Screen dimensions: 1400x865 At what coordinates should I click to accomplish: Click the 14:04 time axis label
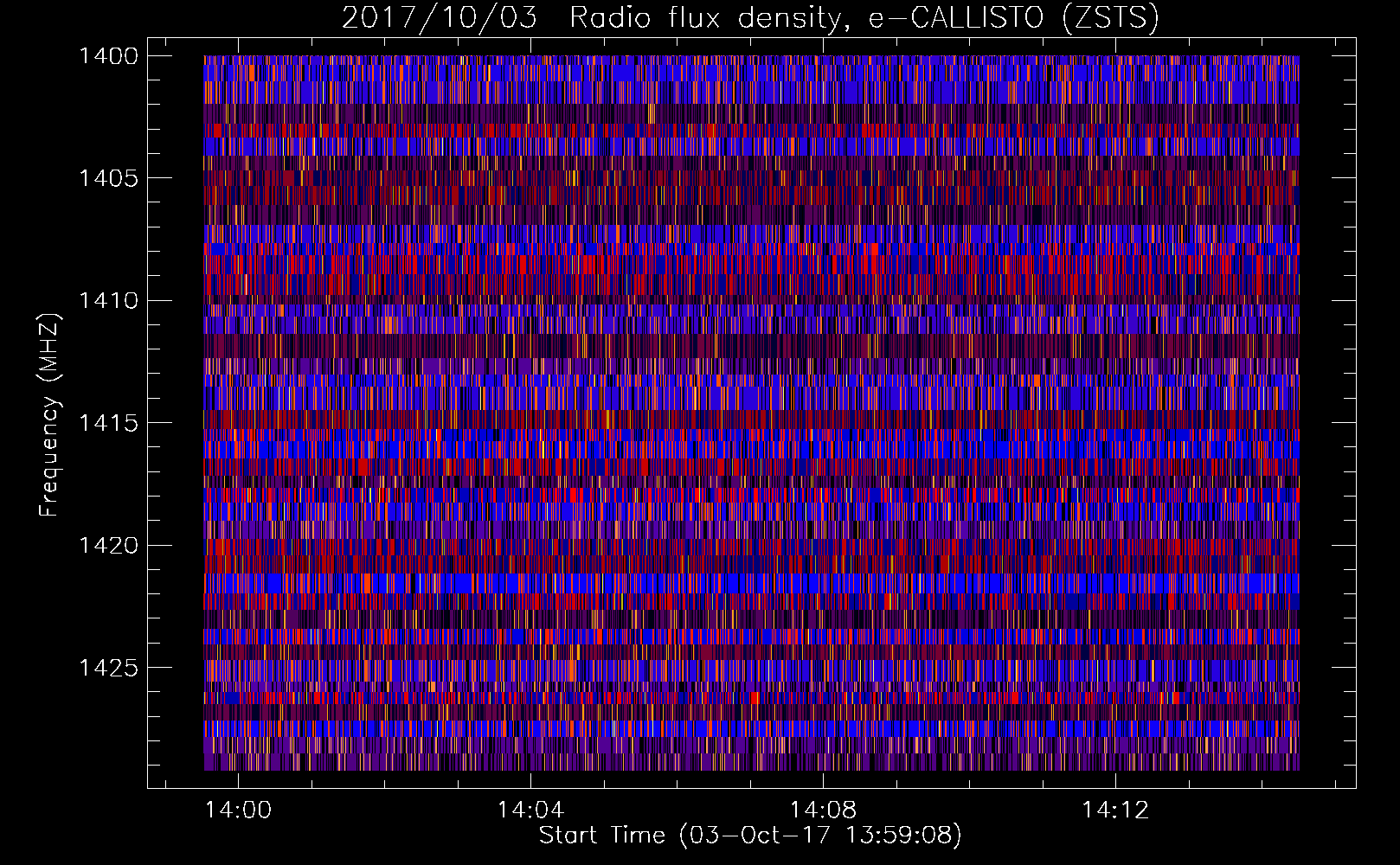tap(530, 810)
